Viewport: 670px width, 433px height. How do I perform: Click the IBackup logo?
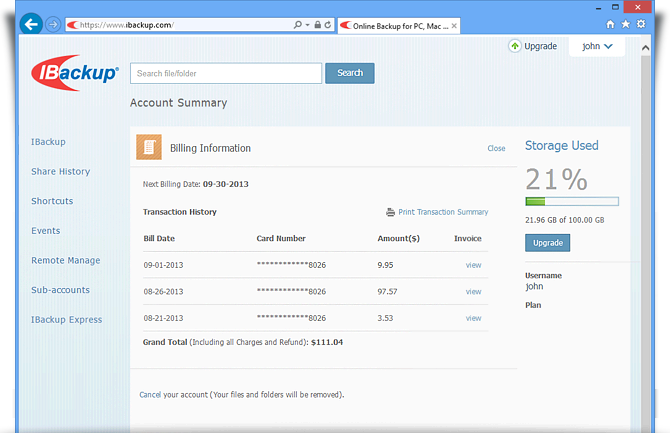[x=75, y=73]
